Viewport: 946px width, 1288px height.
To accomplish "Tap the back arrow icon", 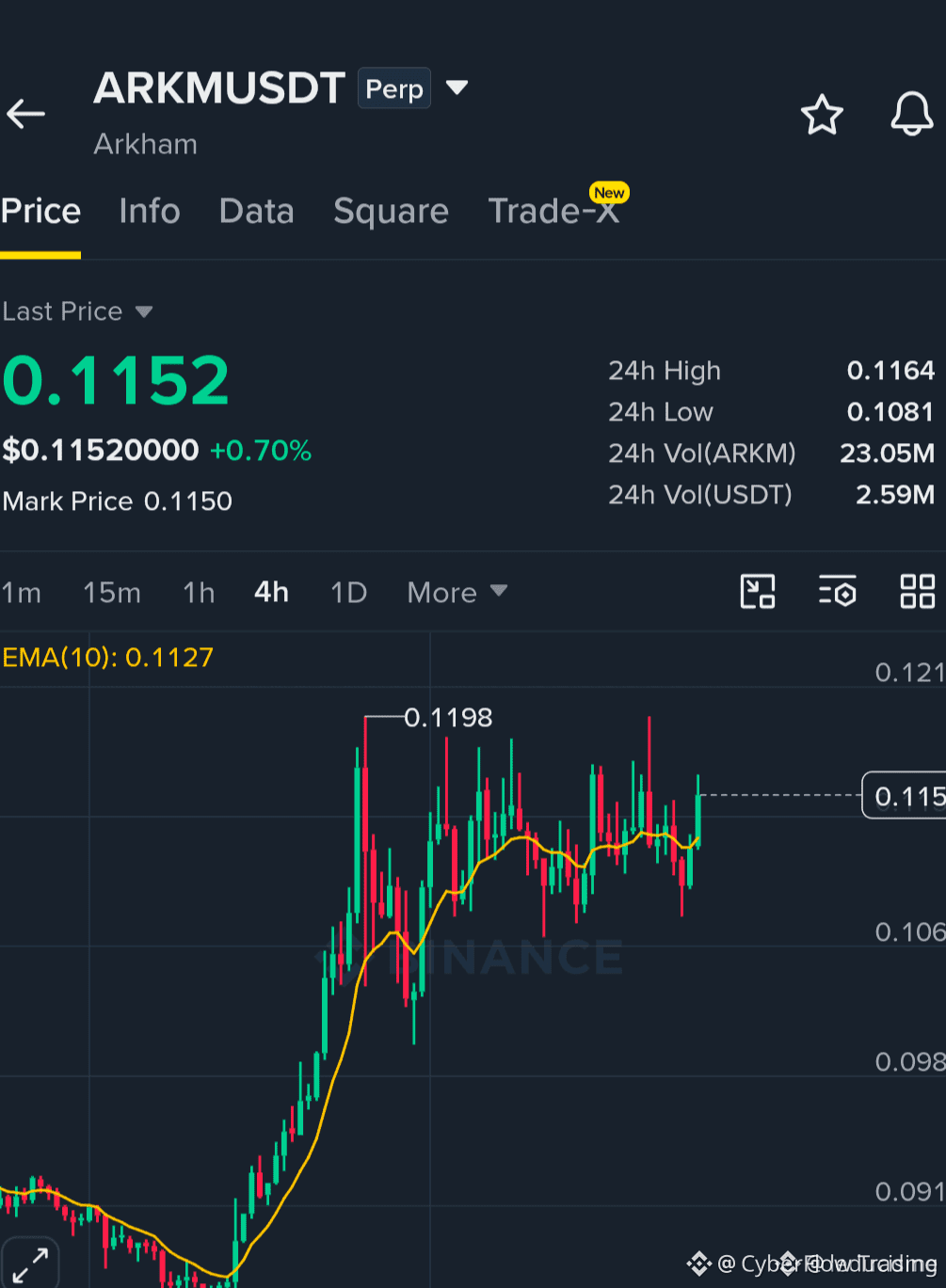I will (25, 115).
